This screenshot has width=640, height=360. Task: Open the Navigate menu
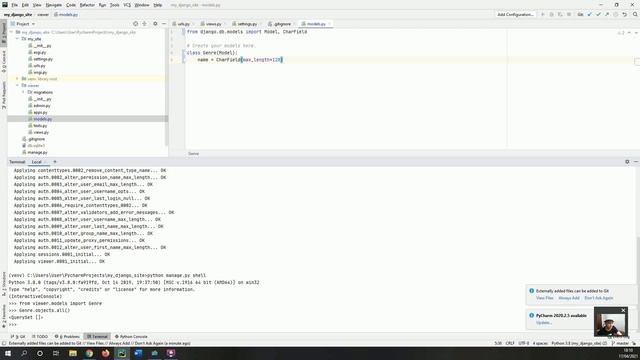pyautogui.click(x=53, y=5)
